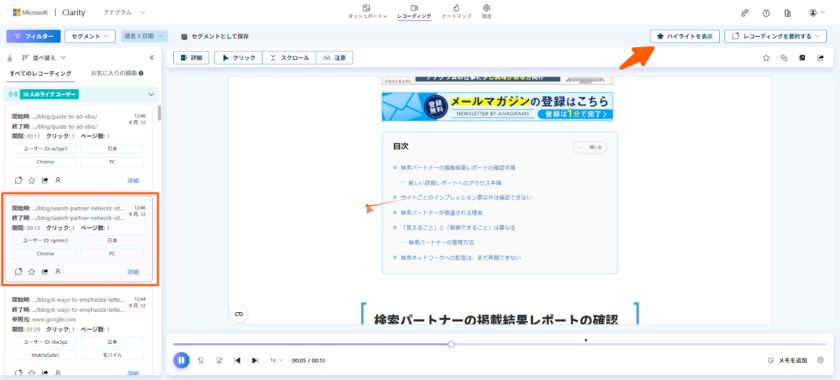
Task: Click the recordings list scrollbar
Action: (159, 114)
